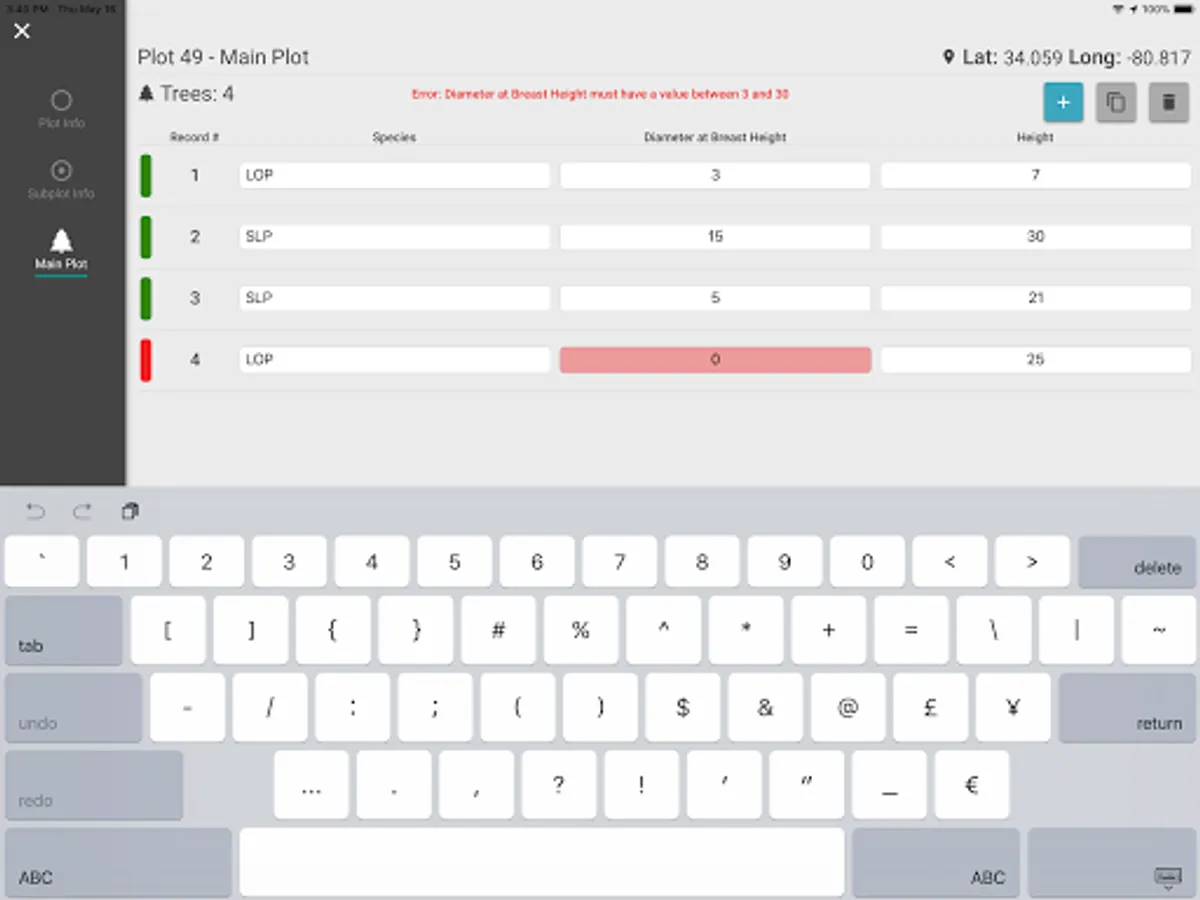
Task: Edit height field showing 7 in record 1
Action: (1036, 175)
